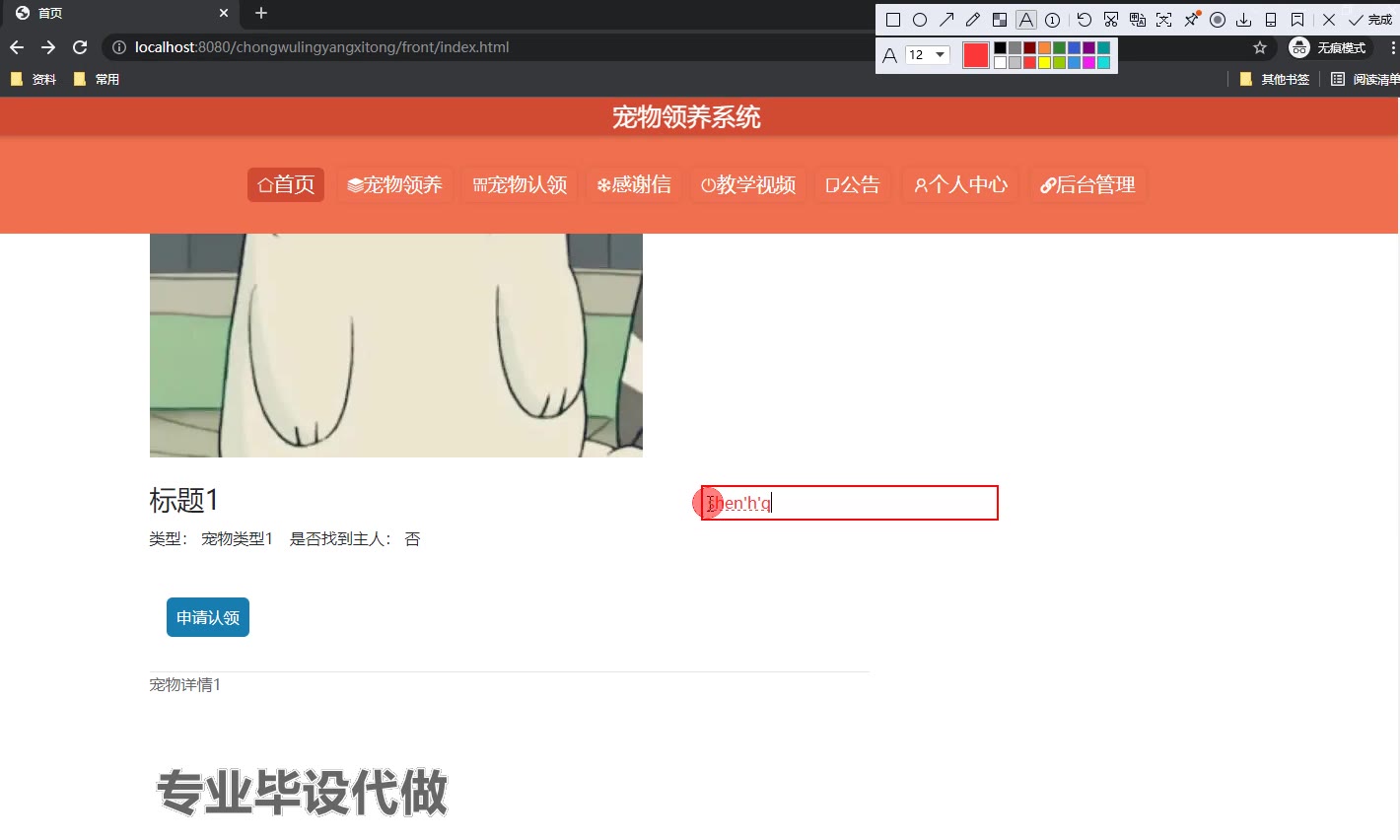Select the text annotation tool
This screenshot has width=1400, height=840.
[1026, 20]
